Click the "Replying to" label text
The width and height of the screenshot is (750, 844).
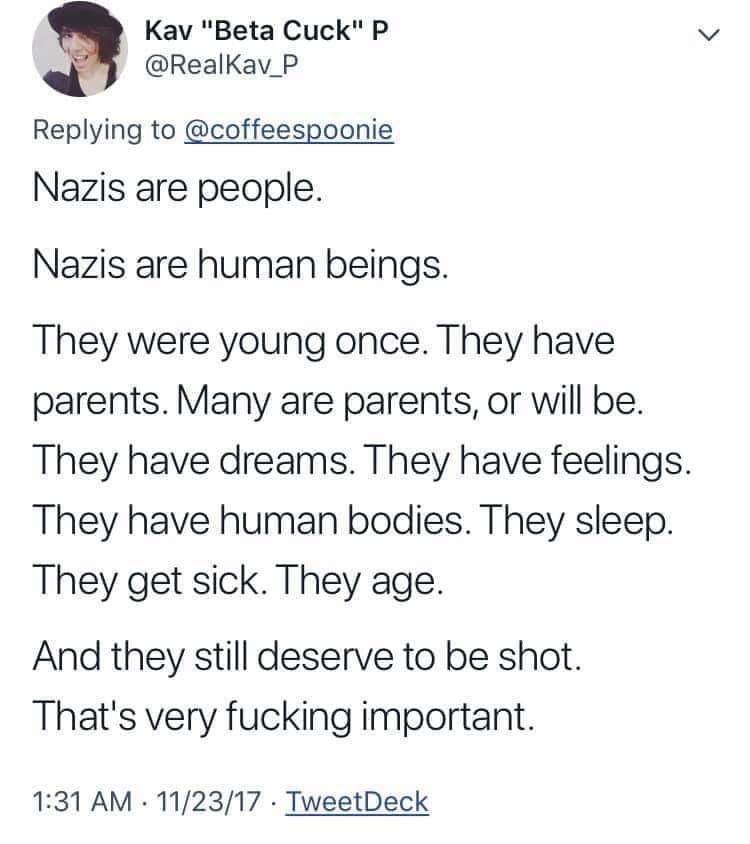click(x=105, y=130)
